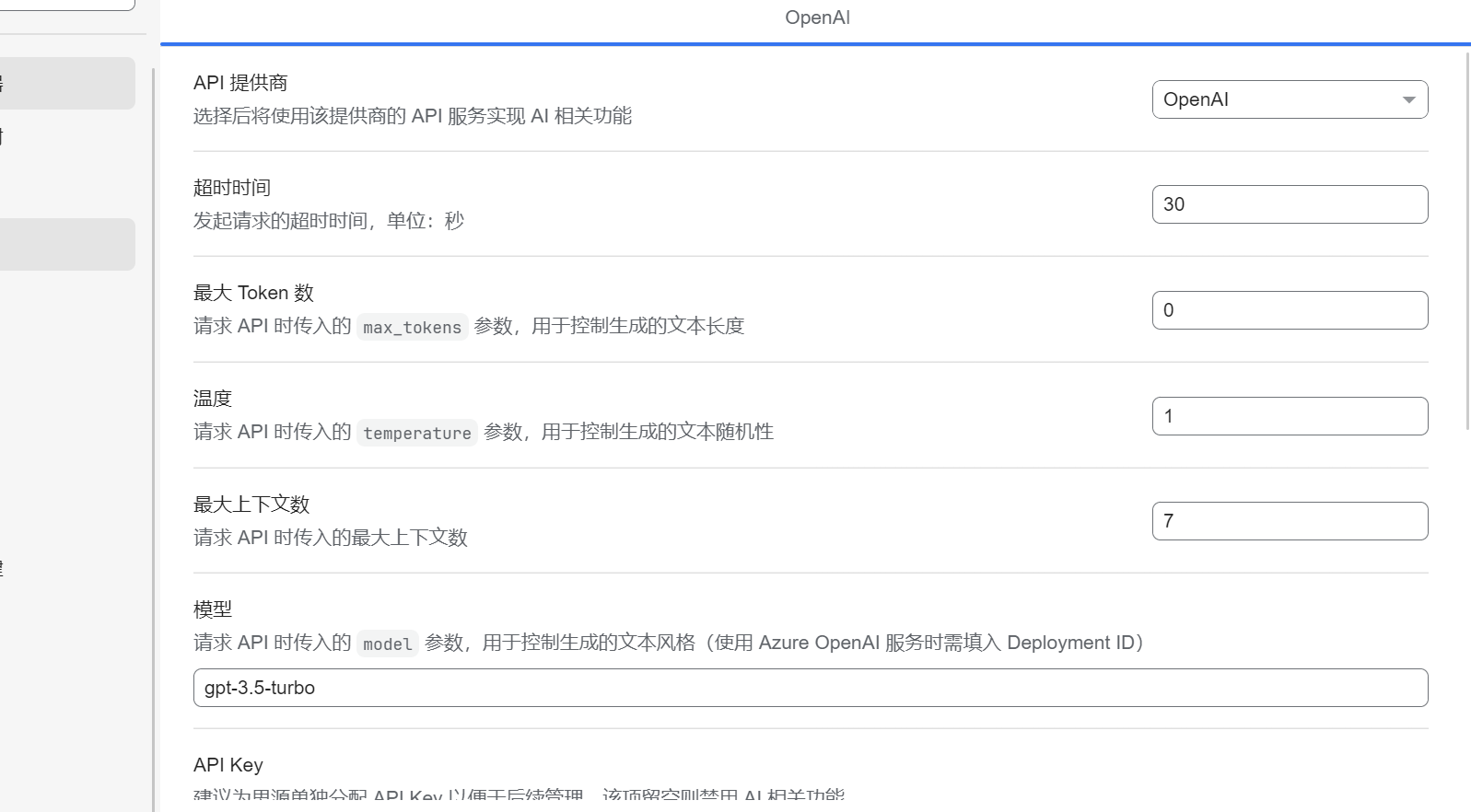
Task: Click the dropdown arrow in the API provider selector
Action: [x=1408, y=100]
